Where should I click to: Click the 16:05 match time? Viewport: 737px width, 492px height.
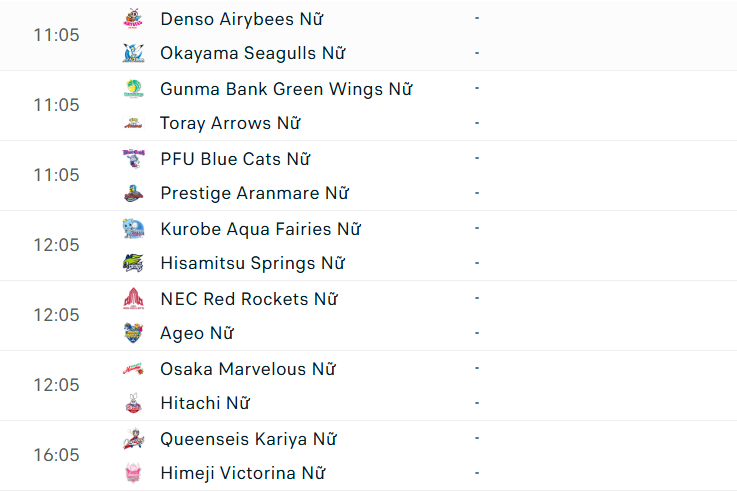coord(56,455)
